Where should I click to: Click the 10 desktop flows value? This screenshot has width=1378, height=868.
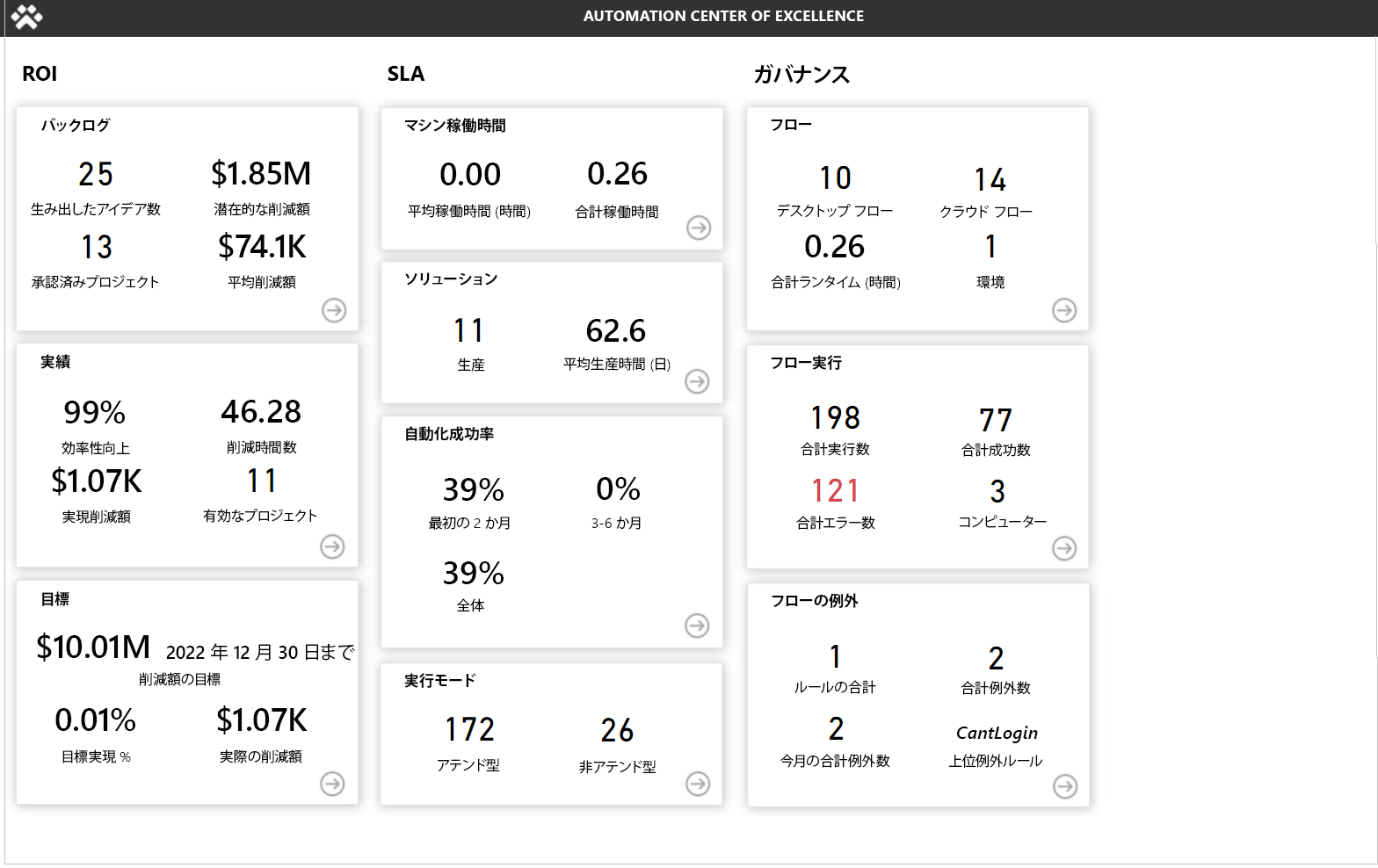[835, 177]
